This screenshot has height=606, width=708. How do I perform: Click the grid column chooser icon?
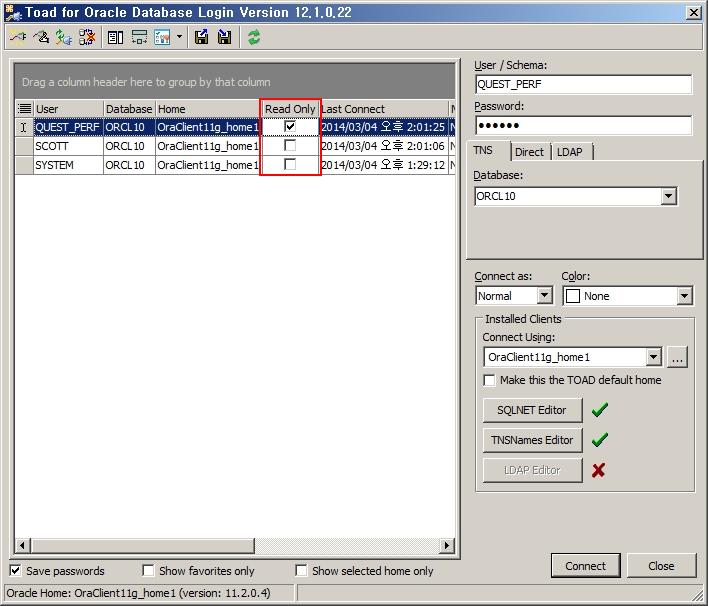[24, 109]
